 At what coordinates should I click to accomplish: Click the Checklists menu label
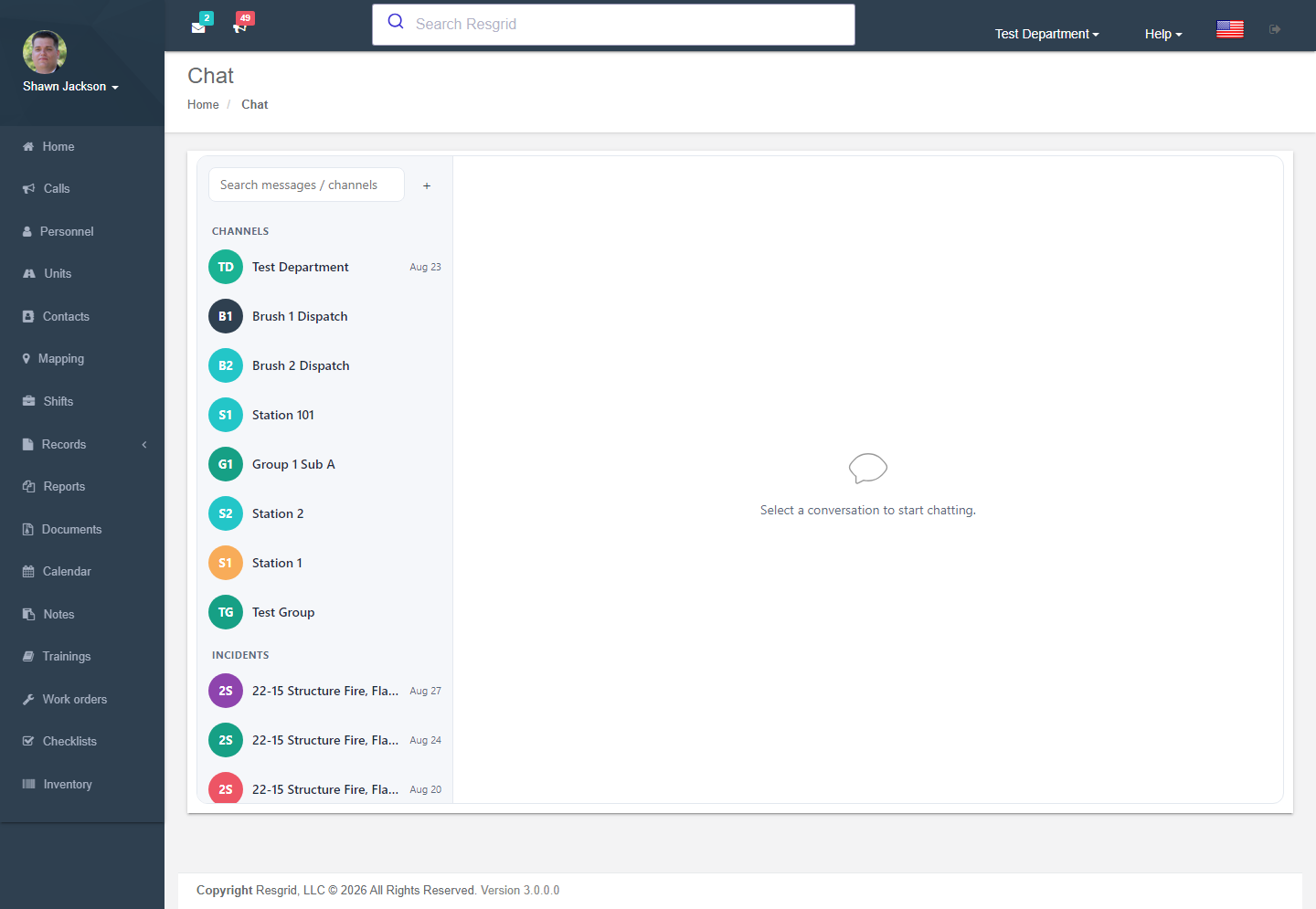click(x=69, y=742)
